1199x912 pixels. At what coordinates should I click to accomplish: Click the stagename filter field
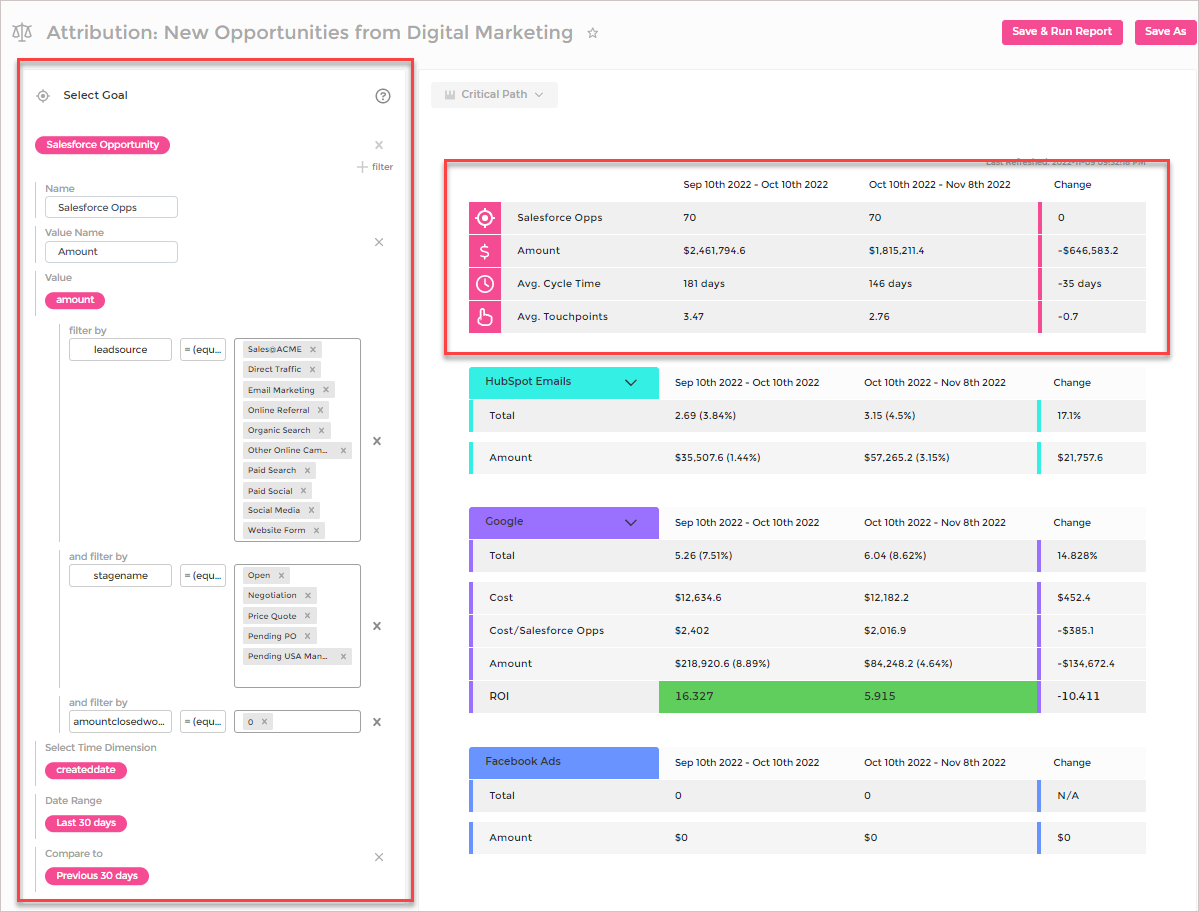(x=120, y=576)
